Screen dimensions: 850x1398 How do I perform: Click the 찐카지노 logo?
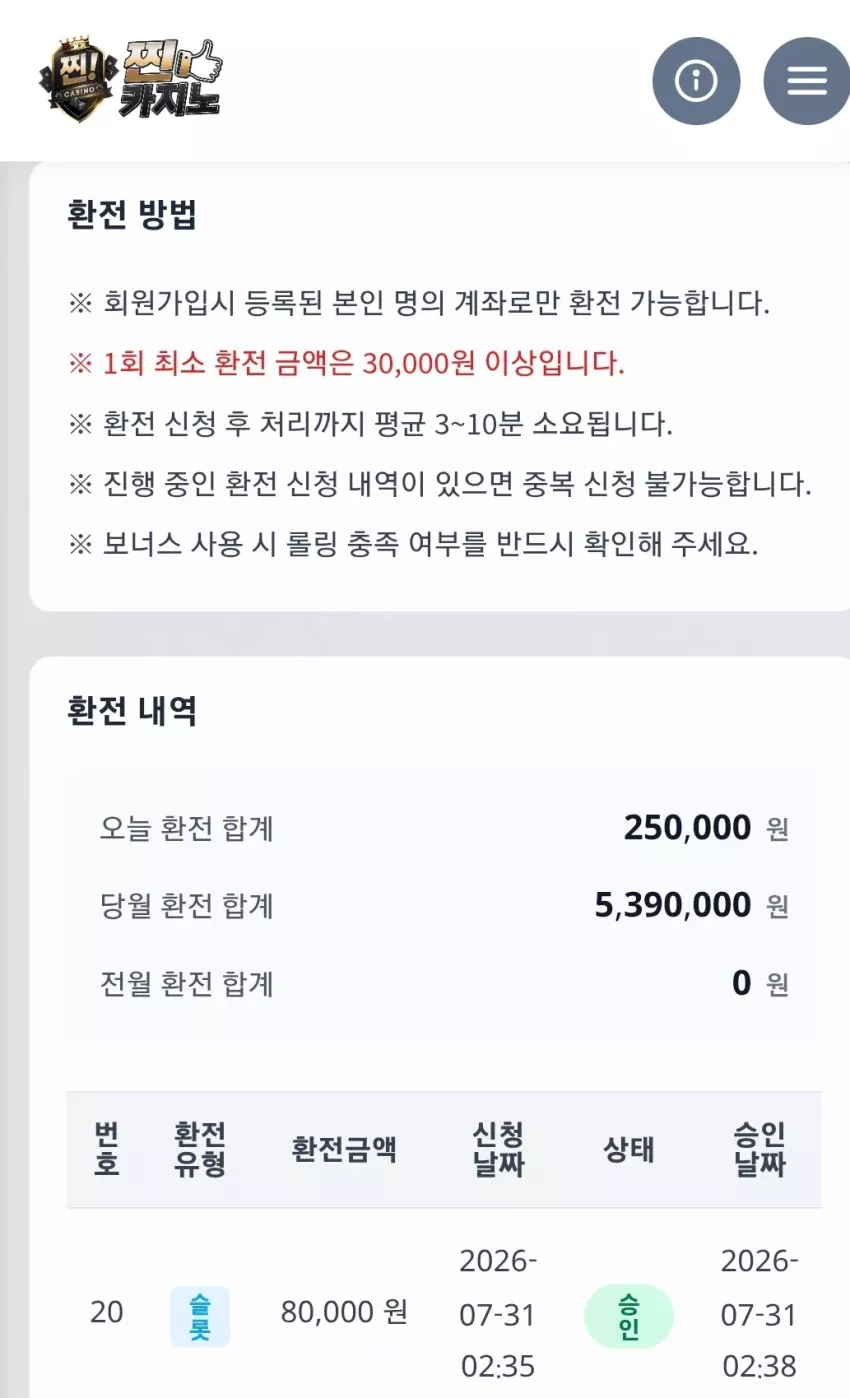[x=131, y=80]
